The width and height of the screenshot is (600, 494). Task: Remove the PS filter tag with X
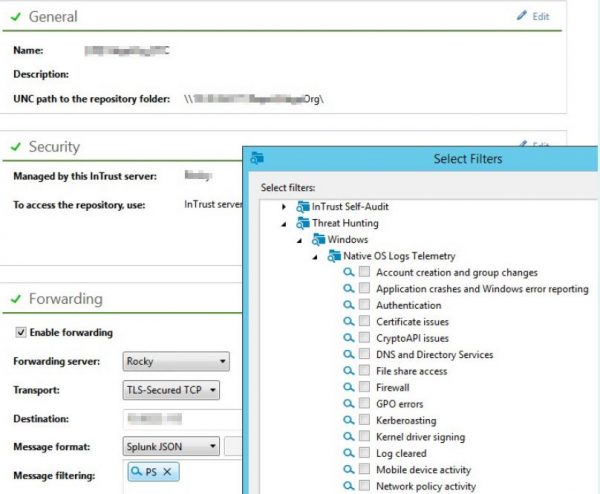(x=168, y=472)
